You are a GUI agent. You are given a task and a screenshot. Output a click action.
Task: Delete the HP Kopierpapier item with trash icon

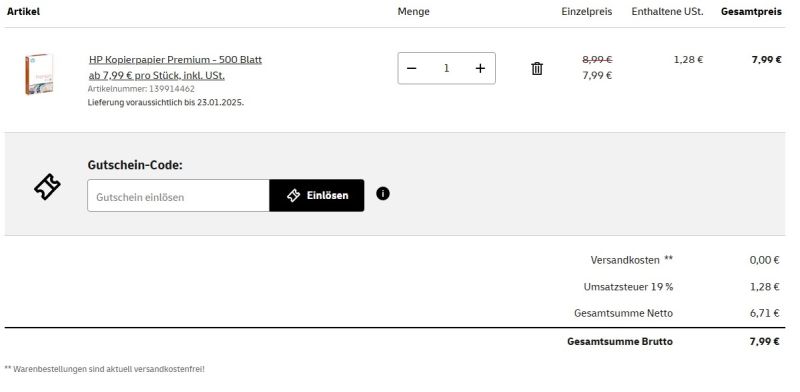[x=537, y=68]
